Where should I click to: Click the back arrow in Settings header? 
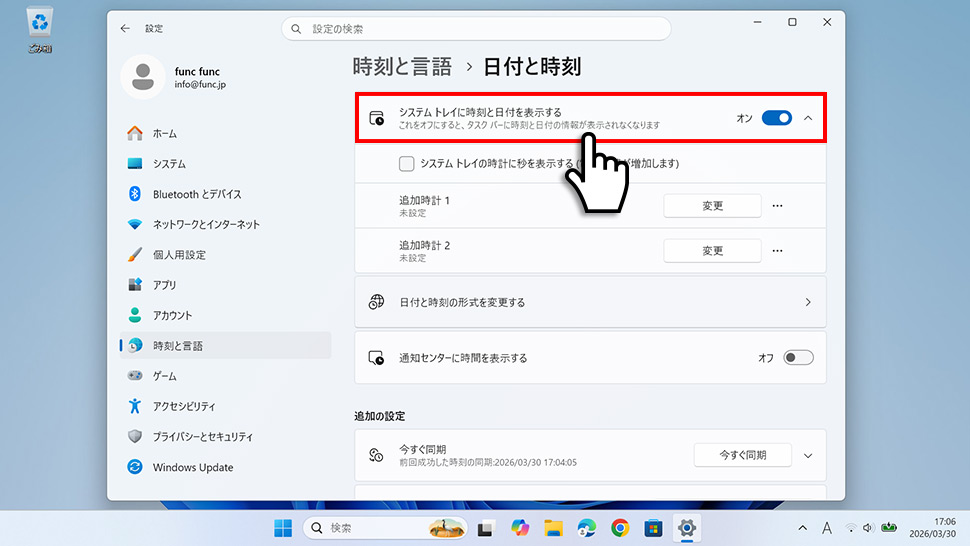124,29
